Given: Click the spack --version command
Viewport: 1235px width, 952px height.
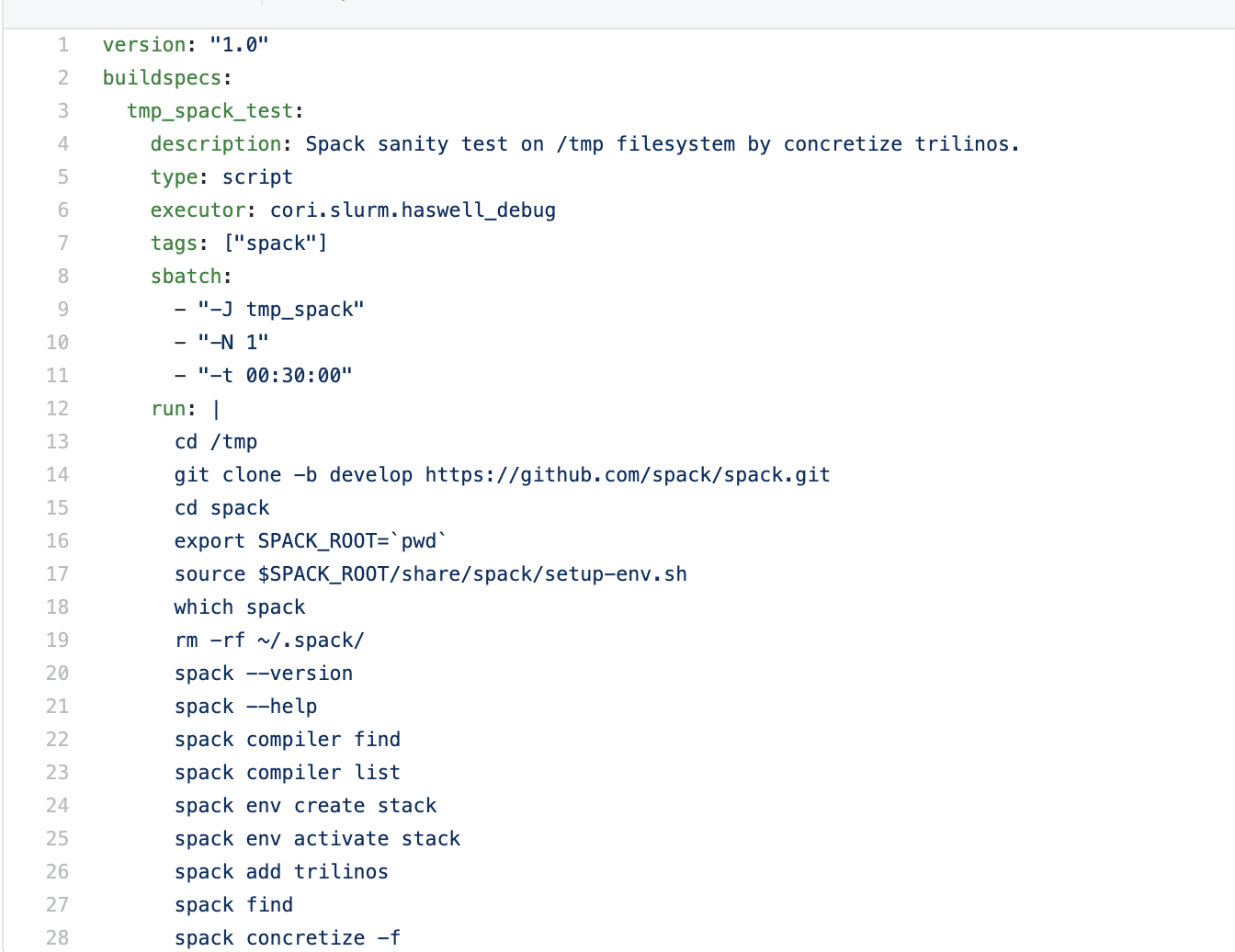Looking at the screenshot, I should pos(264,673).
